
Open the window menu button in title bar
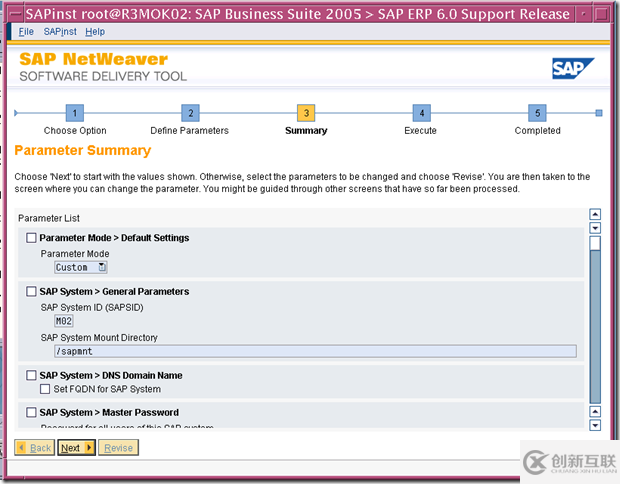pyautogui.click(x=15, y=14)
